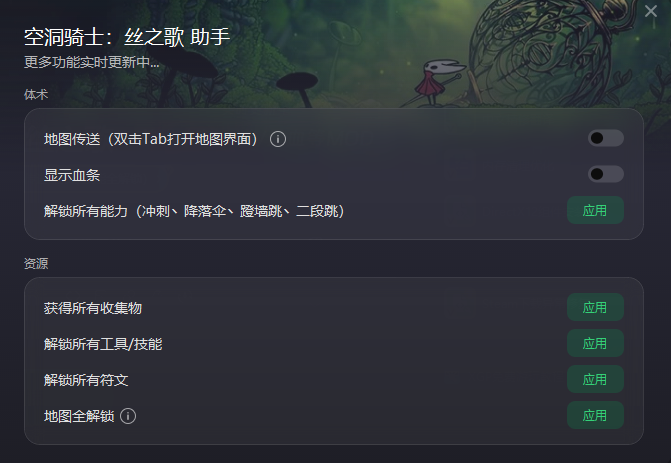This screenshot has height=463, width=671.
Task: Turn on the 显示血条 toggle
Action: point(606,174)
